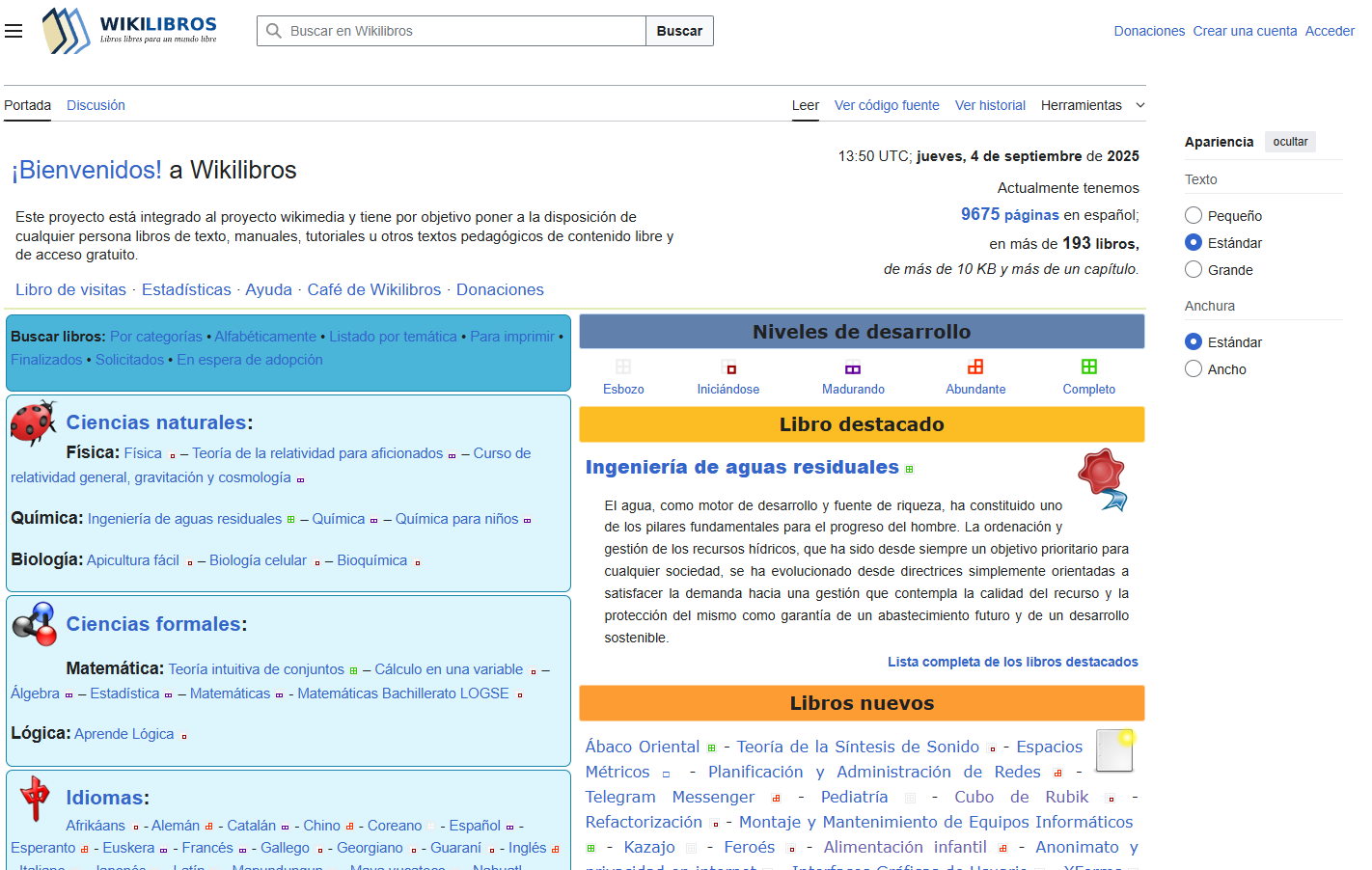Click the status icon after Cubo de Rubik
This screenshot has height=870, width=1372.
pyautogui.click(x=1111, y=799)
